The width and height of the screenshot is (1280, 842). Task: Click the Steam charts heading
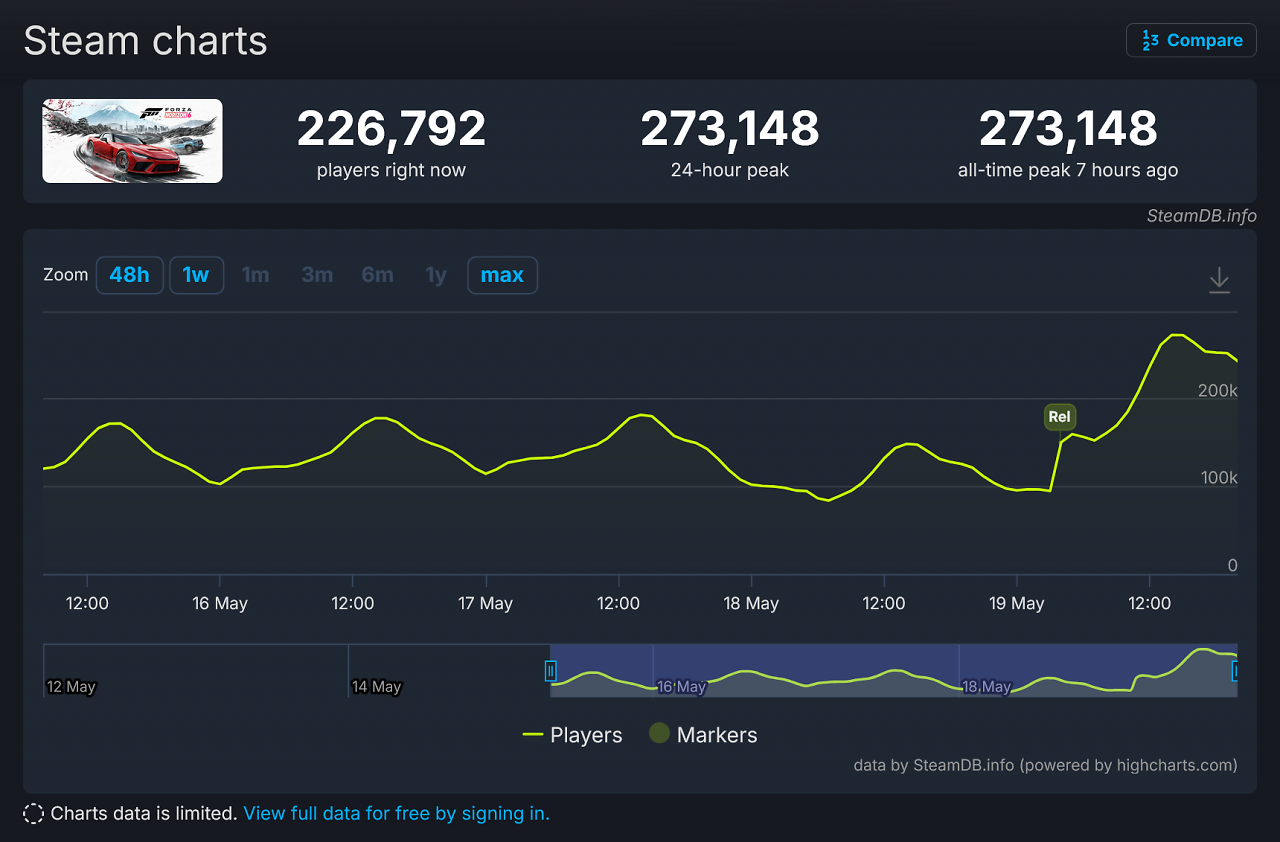click(x=146, y=41)
